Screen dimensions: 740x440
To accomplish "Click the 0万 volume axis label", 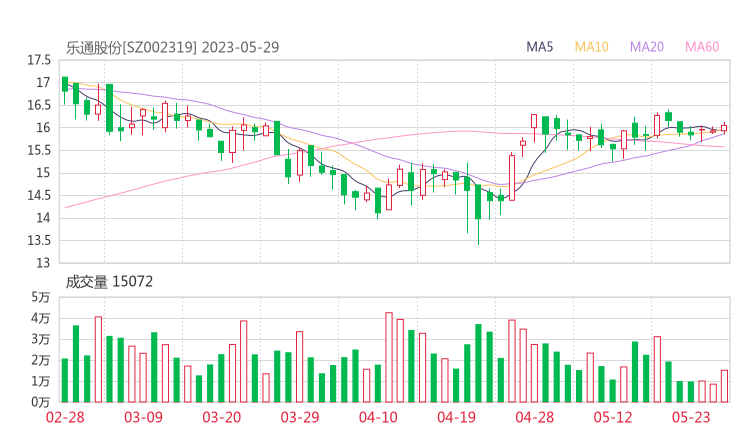I will pyautogui.click(x=41, y=402).
